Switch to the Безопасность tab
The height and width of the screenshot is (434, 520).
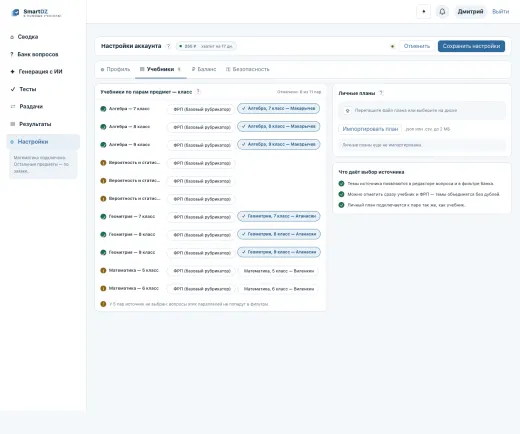pos(248,69)
